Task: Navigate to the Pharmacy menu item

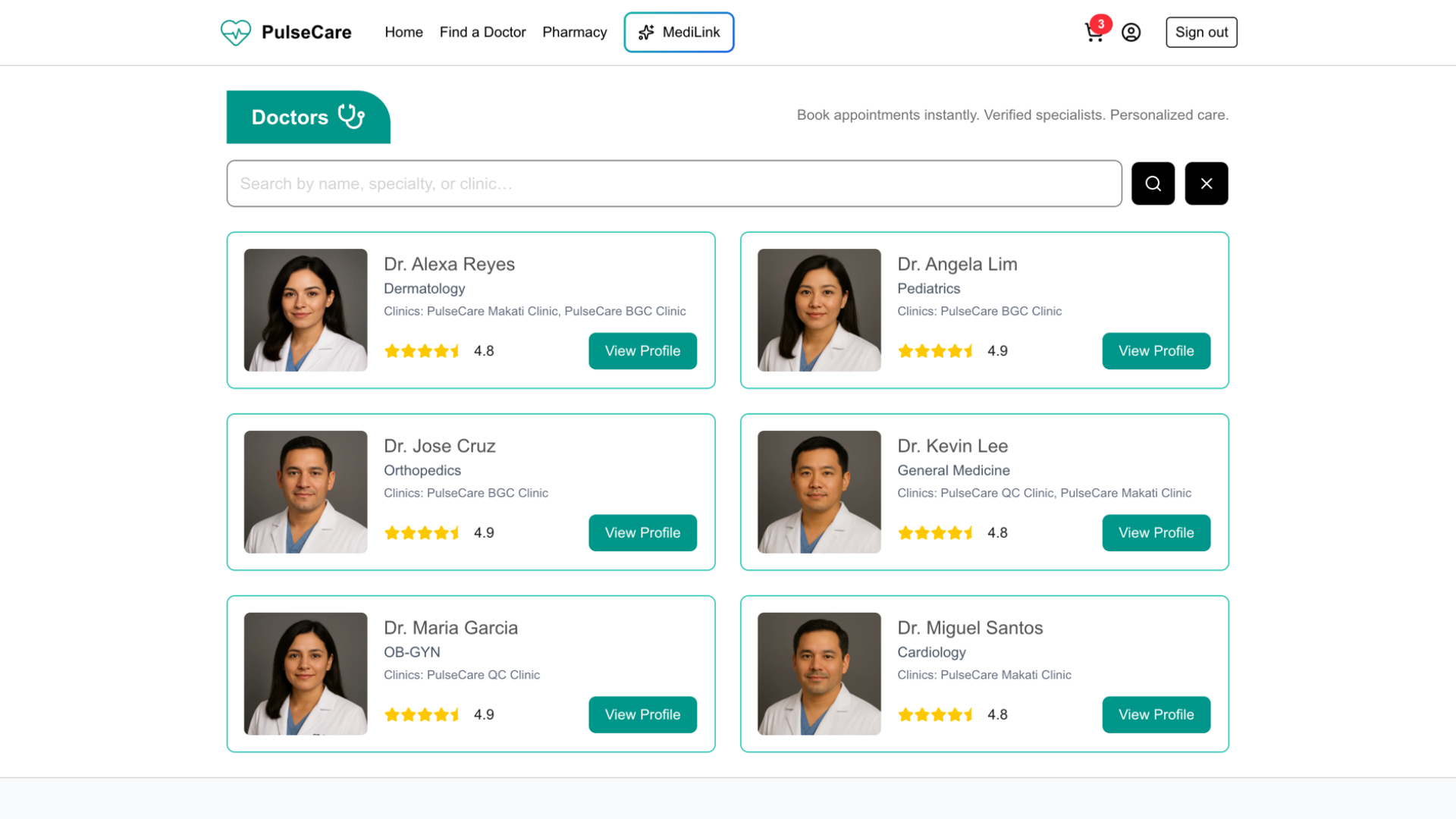Action: [x=574, y=33]
